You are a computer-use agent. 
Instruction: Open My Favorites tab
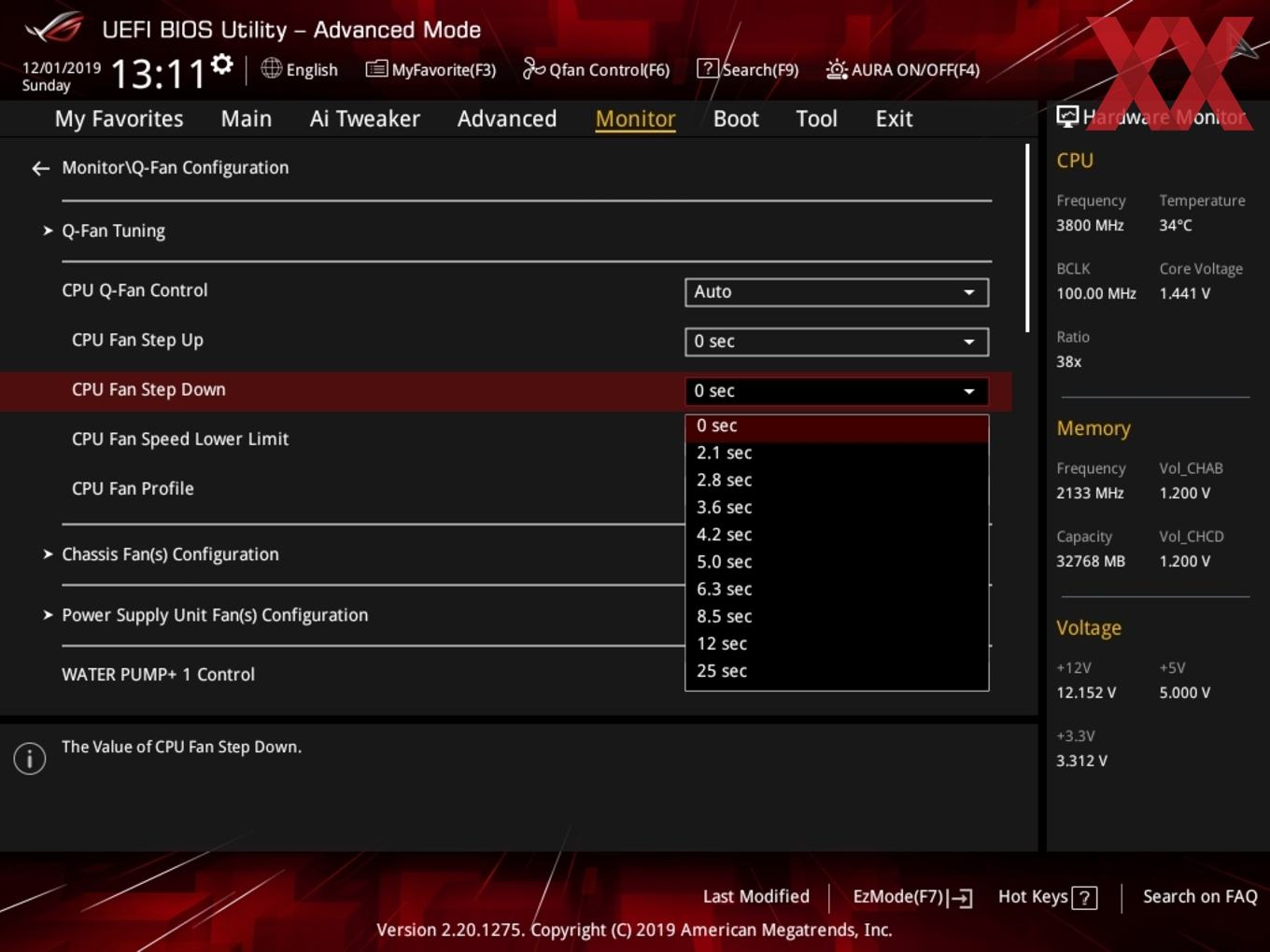pyautogui.click(x=119, y=119)
